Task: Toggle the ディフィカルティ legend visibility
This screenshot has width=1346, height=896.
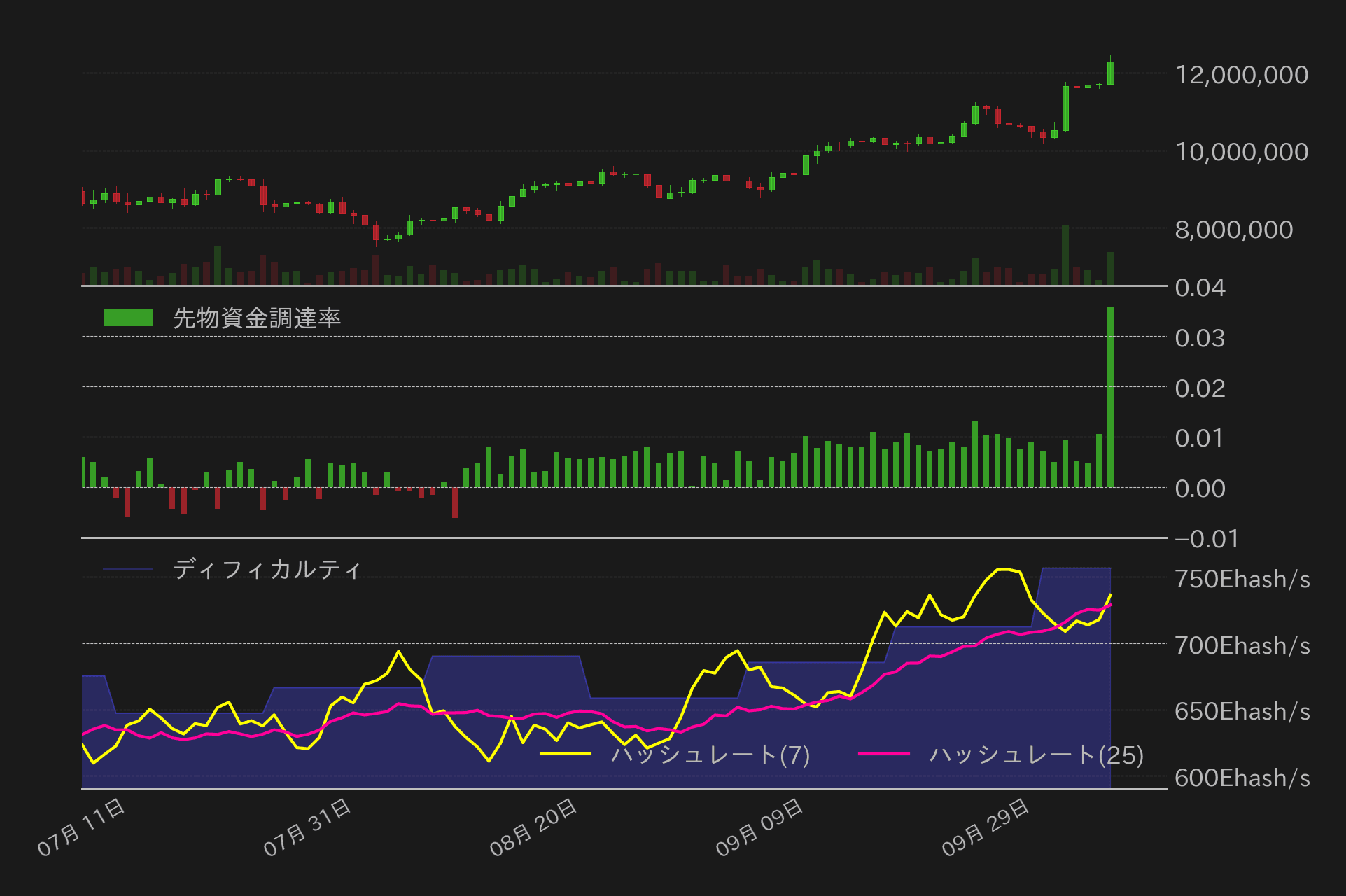Action: pos(267,569)
